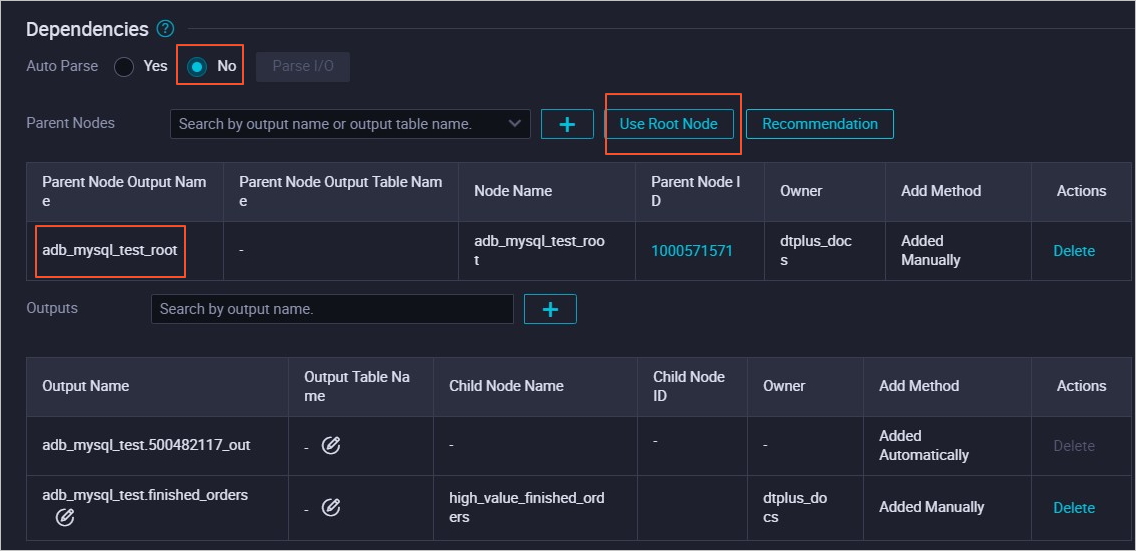Click the high_value_finished_orders child node name
This screenshot has width=1136, height=551.
pyautogui.click(x=527, y=508)
